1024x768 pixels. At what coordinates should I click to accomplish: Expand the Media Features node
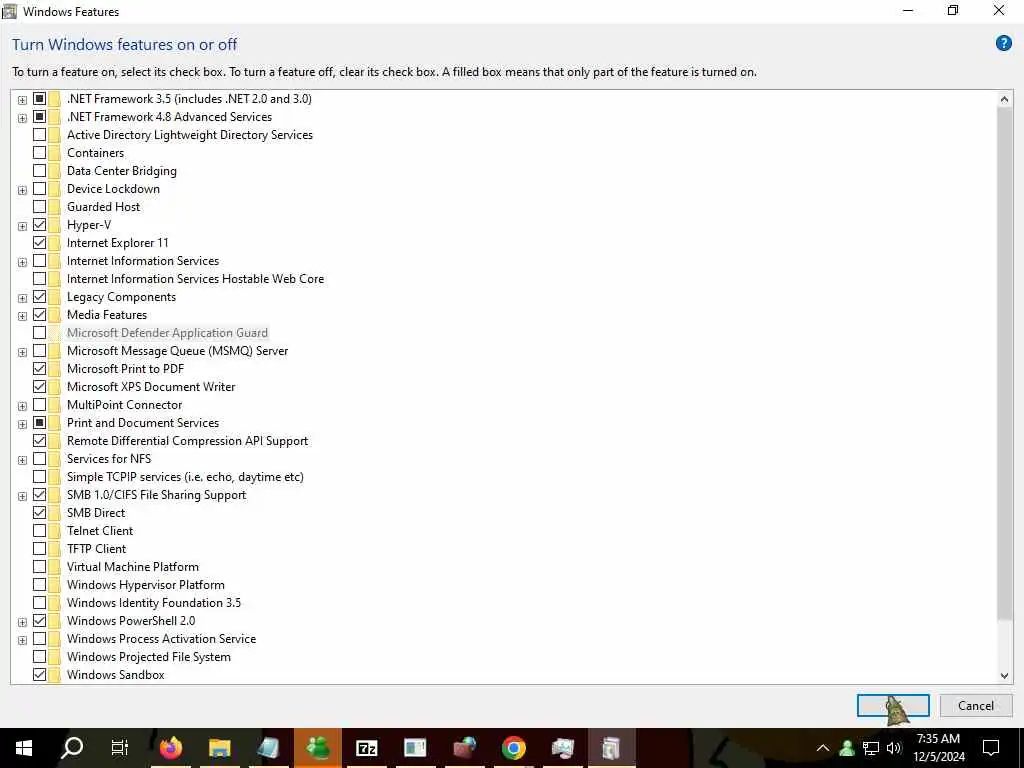coord(22,316)
